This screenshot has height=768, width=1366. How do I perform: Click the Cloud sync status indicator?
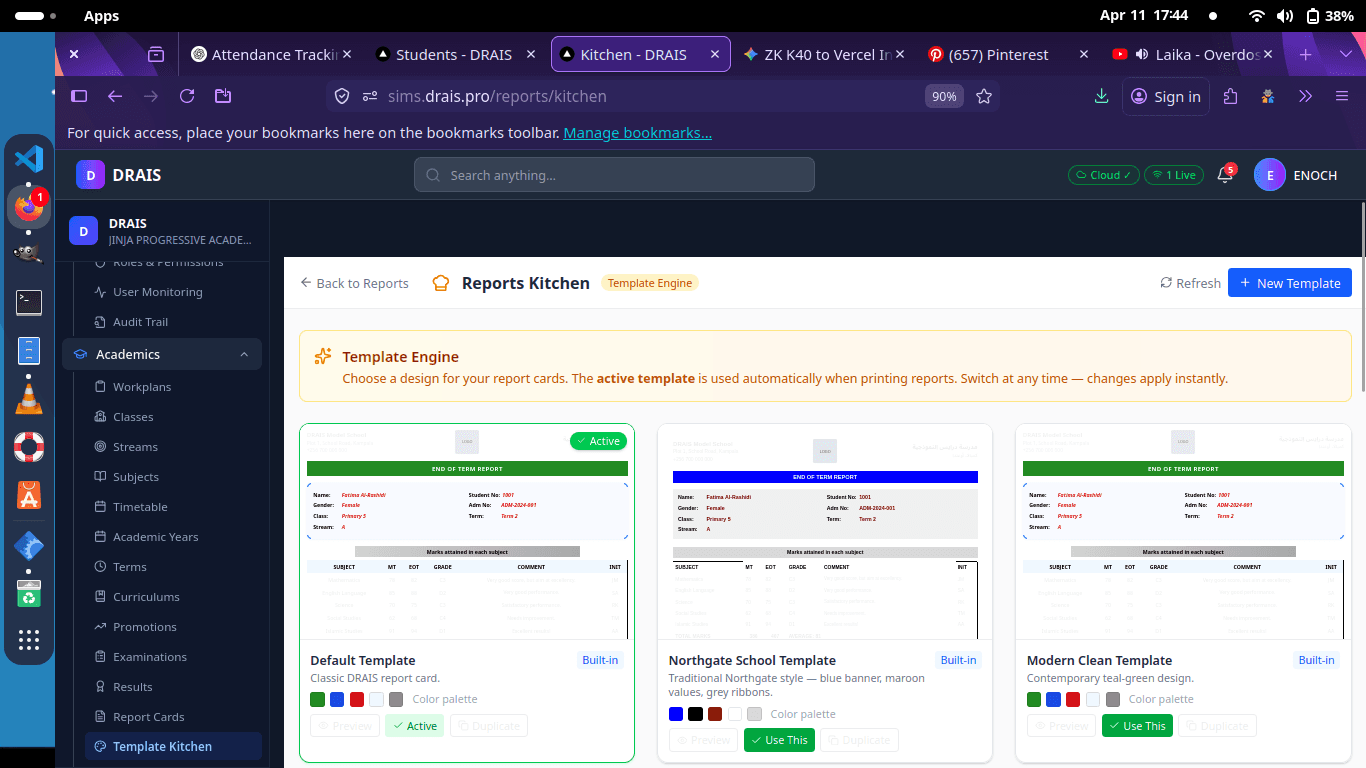(x=1103, y=175)
